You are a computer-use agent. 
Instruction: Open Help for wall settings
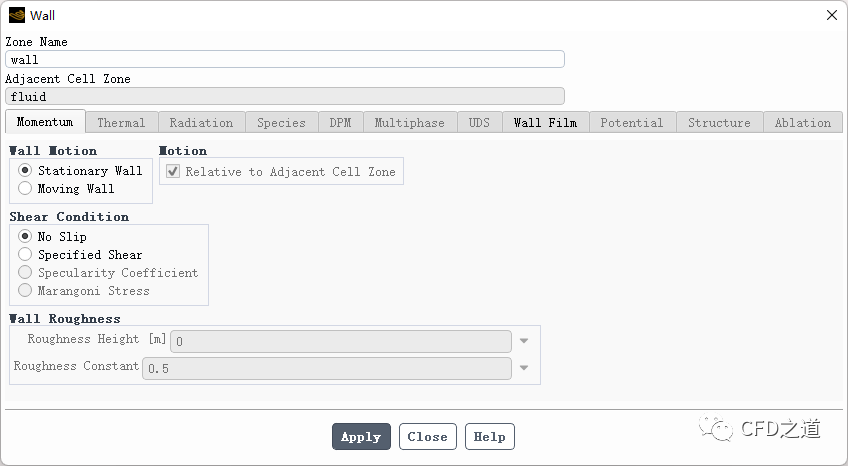pyautogui.click(x=489, y=437)
